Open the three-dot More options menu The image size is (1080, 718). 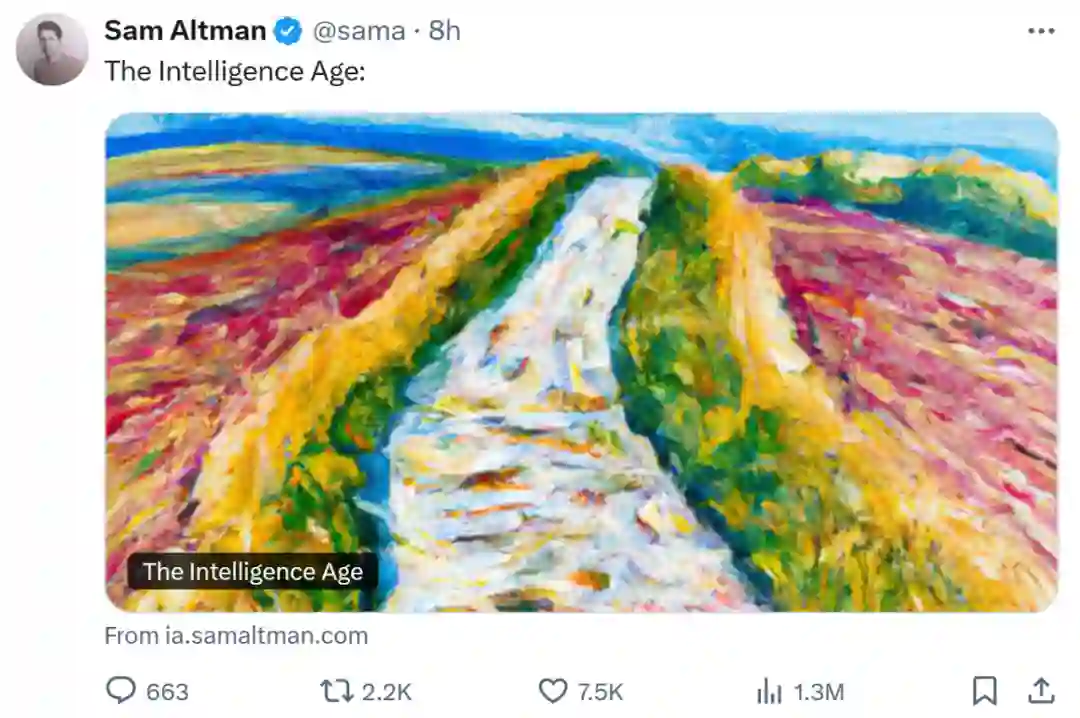(1041, 31)
